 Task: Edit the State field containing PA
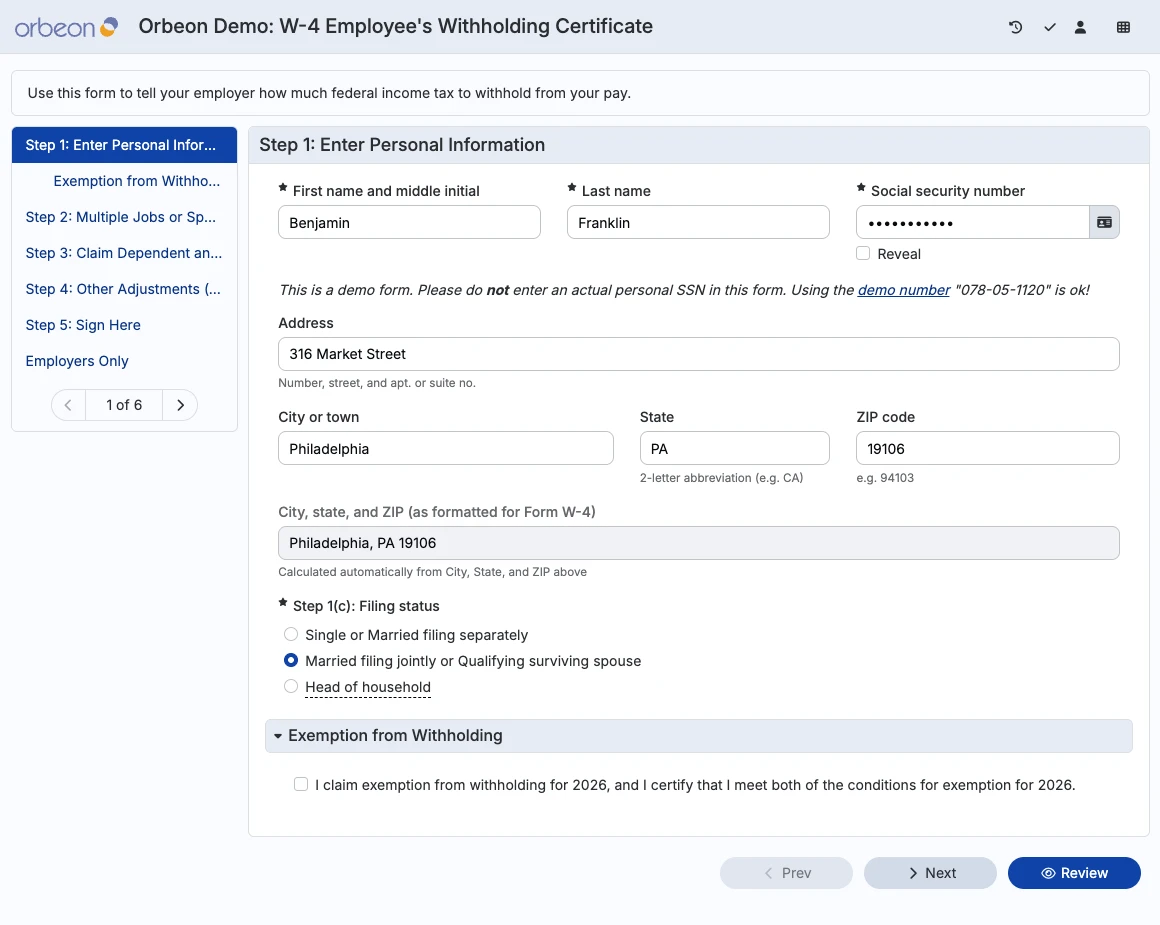pos(734,448)
